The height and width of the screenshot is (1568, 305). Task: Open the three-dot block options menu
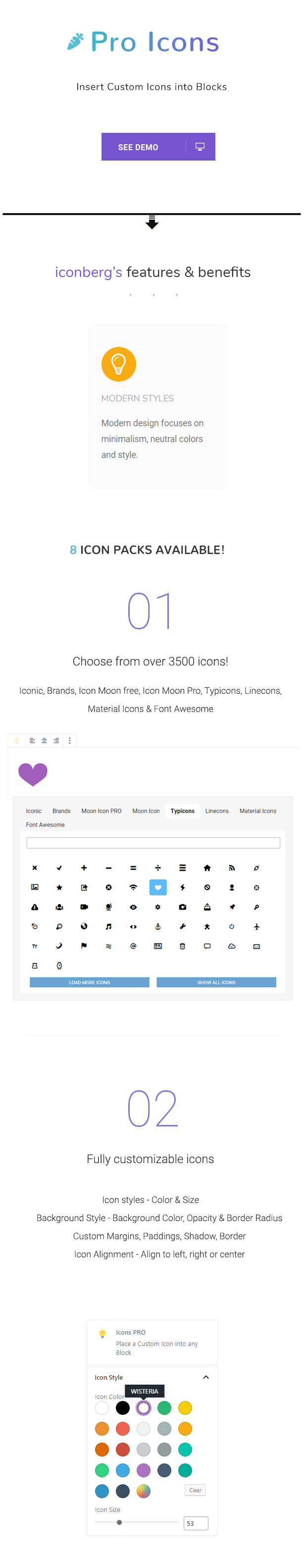(x=70, y=741)
